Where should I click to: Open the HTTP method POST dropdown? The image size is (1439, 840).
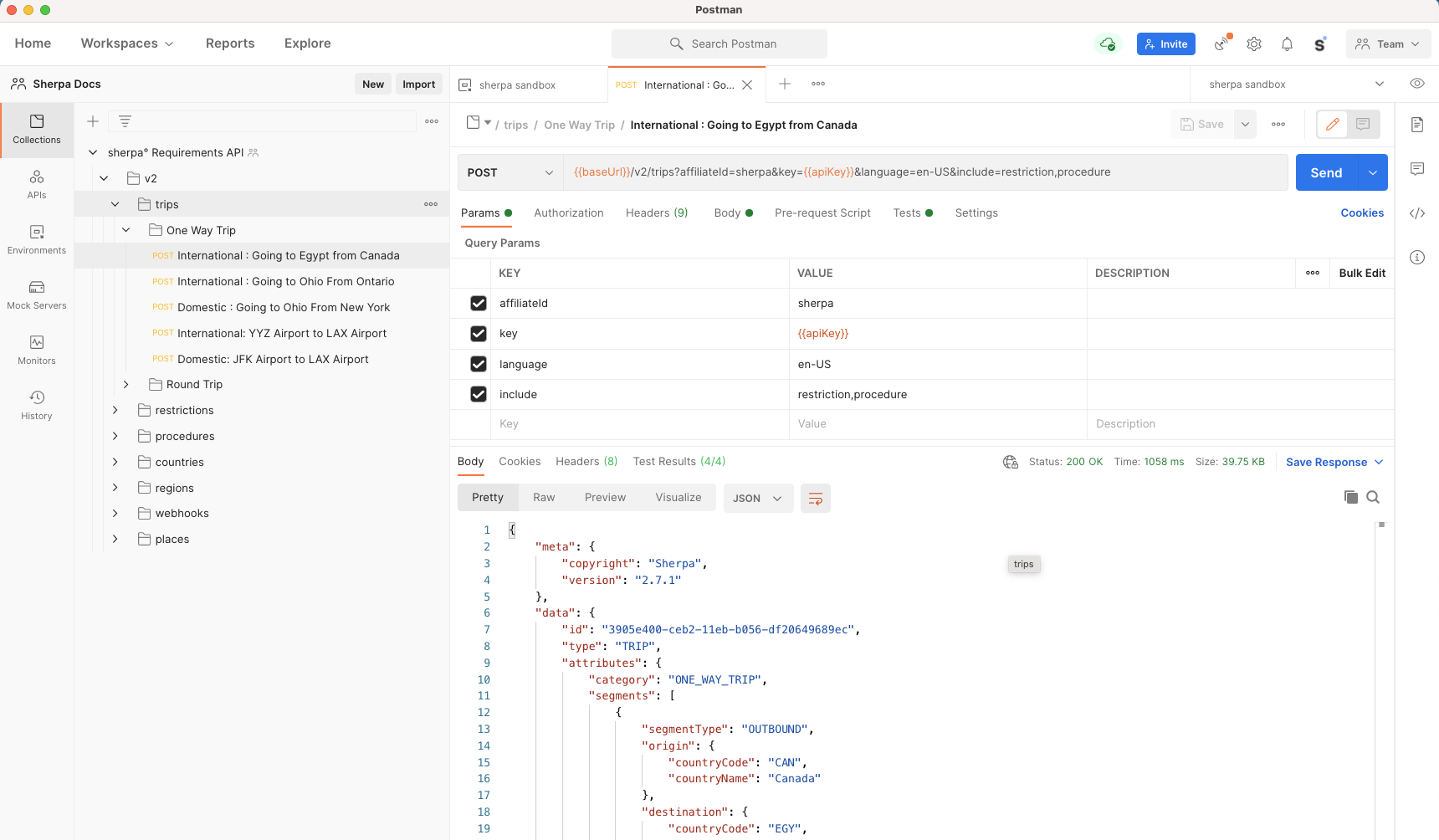pos(510,172)
